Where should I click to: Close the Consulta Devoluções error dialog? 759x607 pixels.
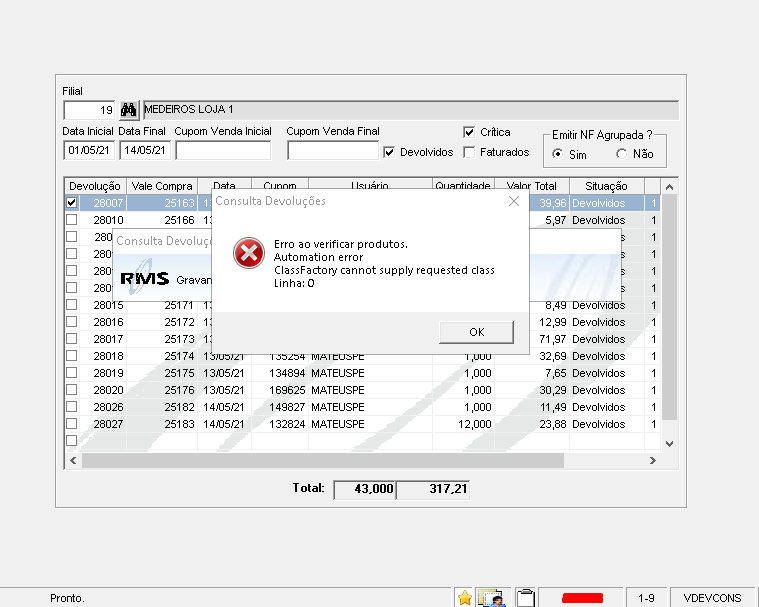pyautogui.click(x=514, y=201)
